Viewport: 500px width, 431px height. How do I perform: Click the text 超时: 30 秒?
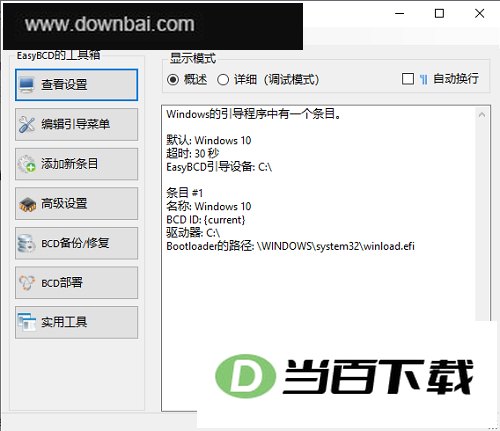[x=193, y=154]
